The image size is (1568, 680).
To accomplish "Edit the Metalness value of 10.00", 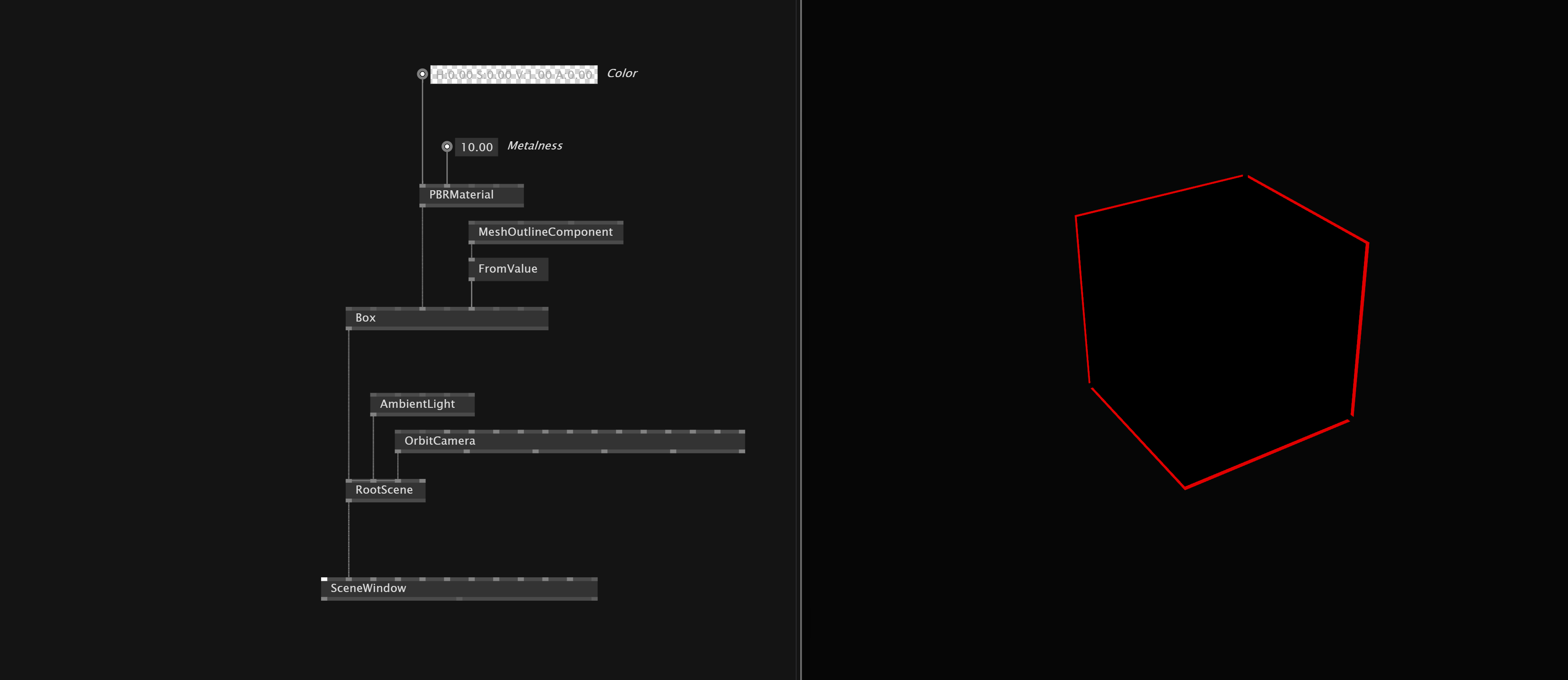I will click(x=477, y=146).
